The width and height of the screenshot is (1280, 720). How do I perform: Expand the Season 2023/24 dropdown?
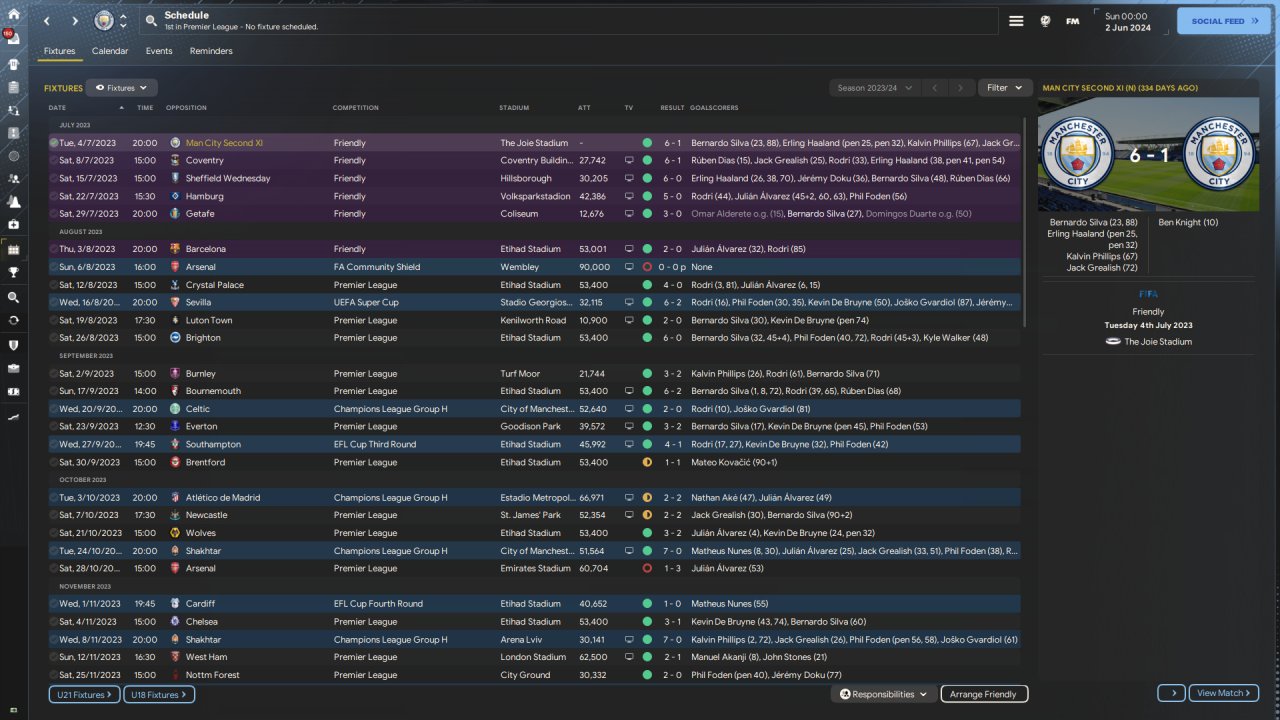(875, 88)
